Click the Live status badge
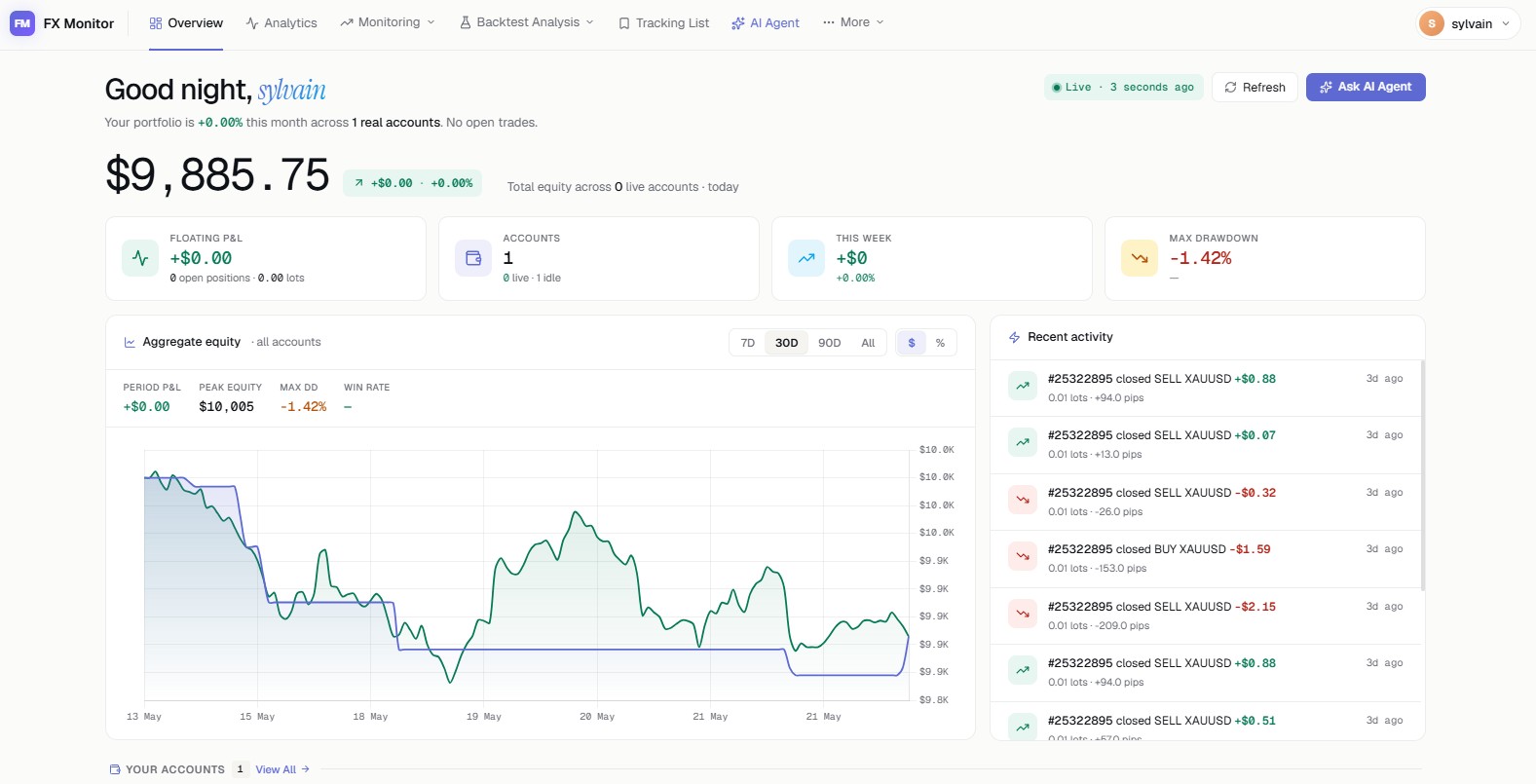The image size is (1536, 784). click(1124, 87)
